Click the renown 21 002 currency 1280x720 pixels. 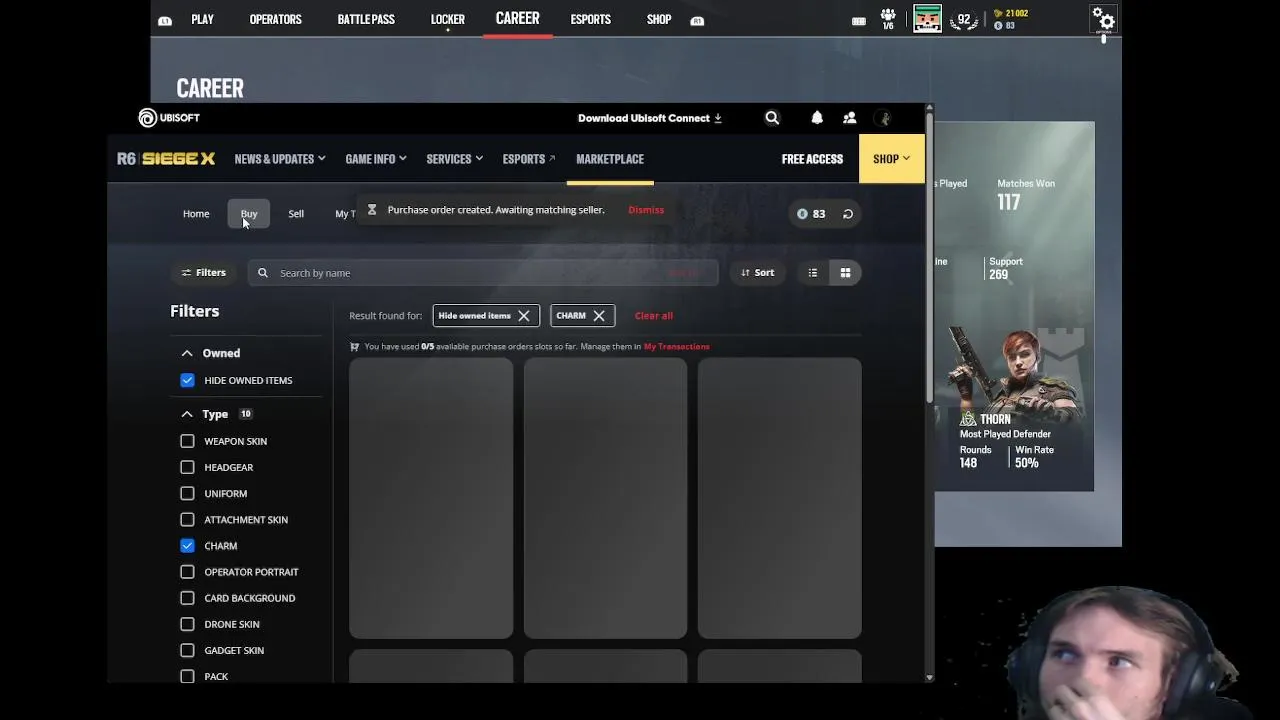pos(1011,13)
